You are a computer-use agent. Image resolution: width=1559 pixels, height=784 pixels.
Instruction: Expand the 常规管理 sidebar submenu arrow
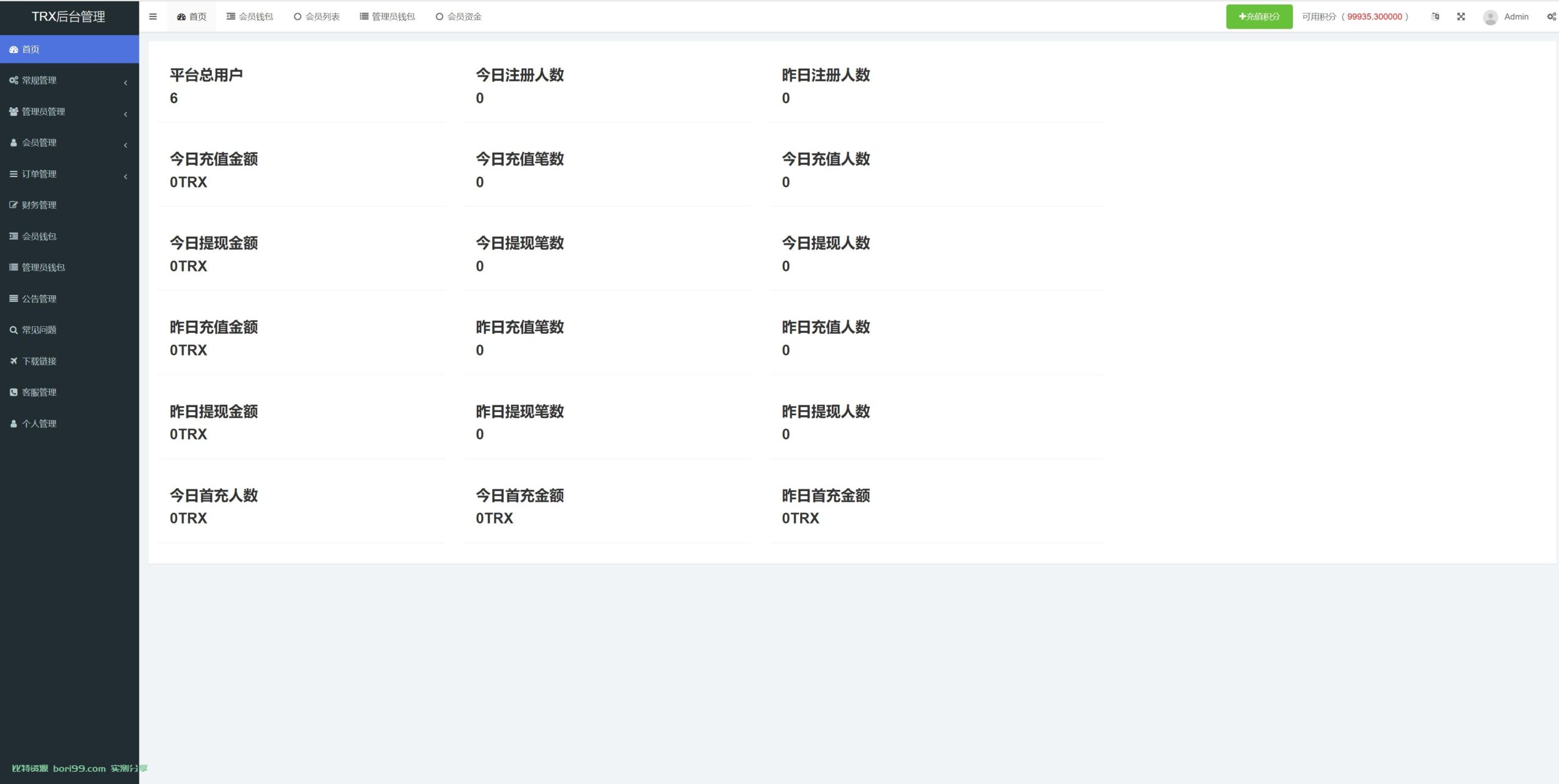[x=125, y=82]
